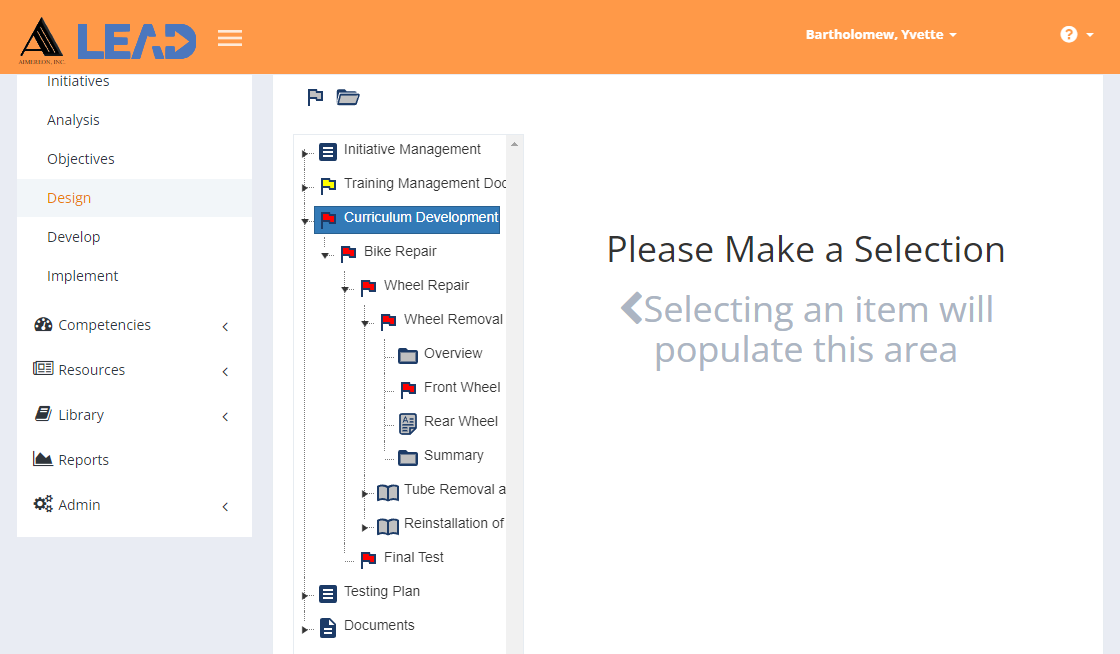Select Bike Repair tree label
Viewport: 1120px width, 654px height.
click(400, 251)
